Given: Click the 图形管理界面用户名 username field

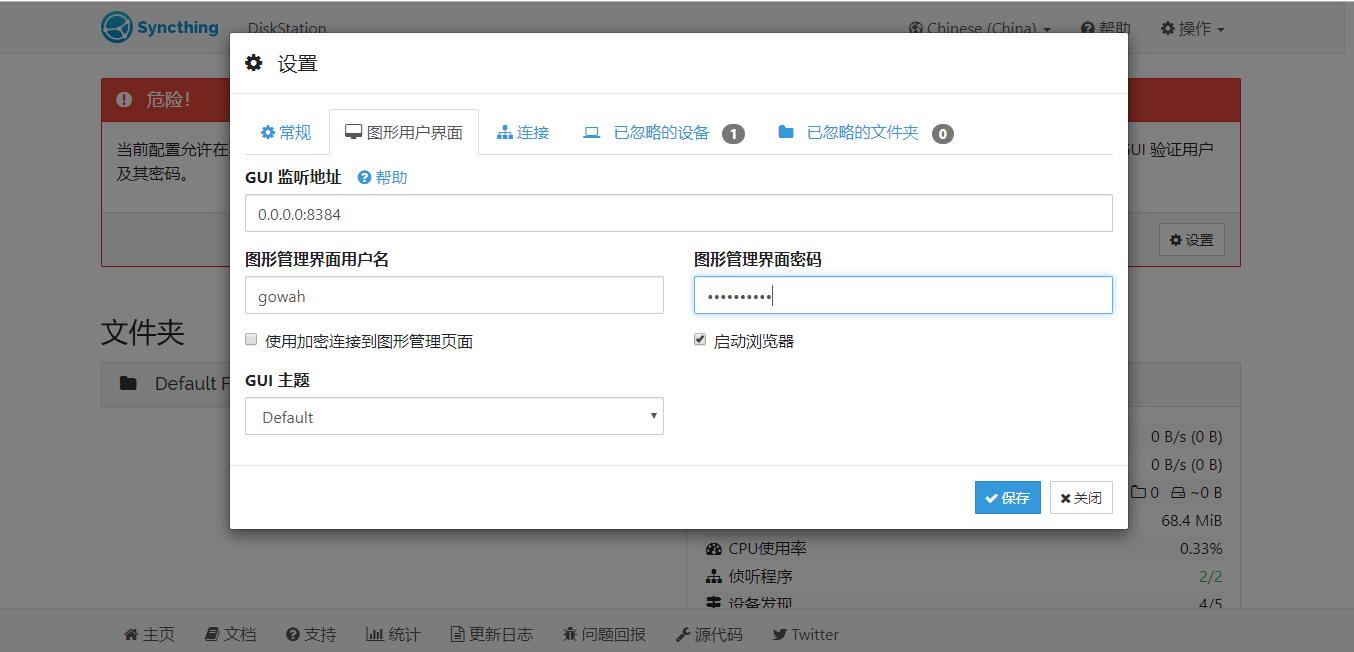Looking at the screenshot, I should (x=454, y=295).
